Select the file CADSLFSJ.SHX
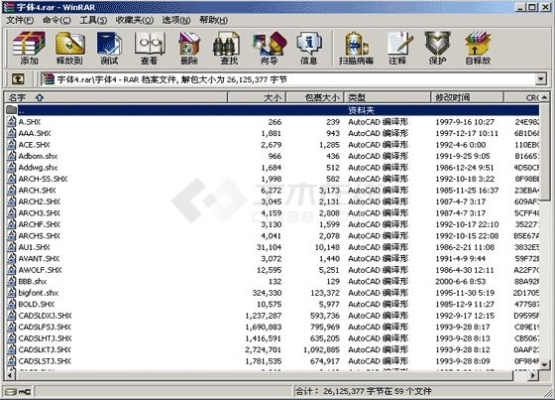555x400 pixels. coord(45,327)
